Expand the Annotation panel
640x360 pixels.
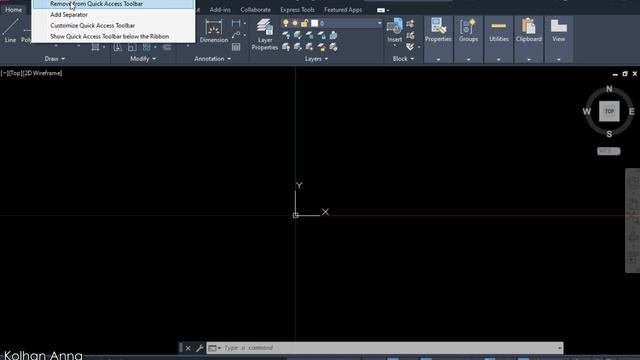tap(212, 59)
